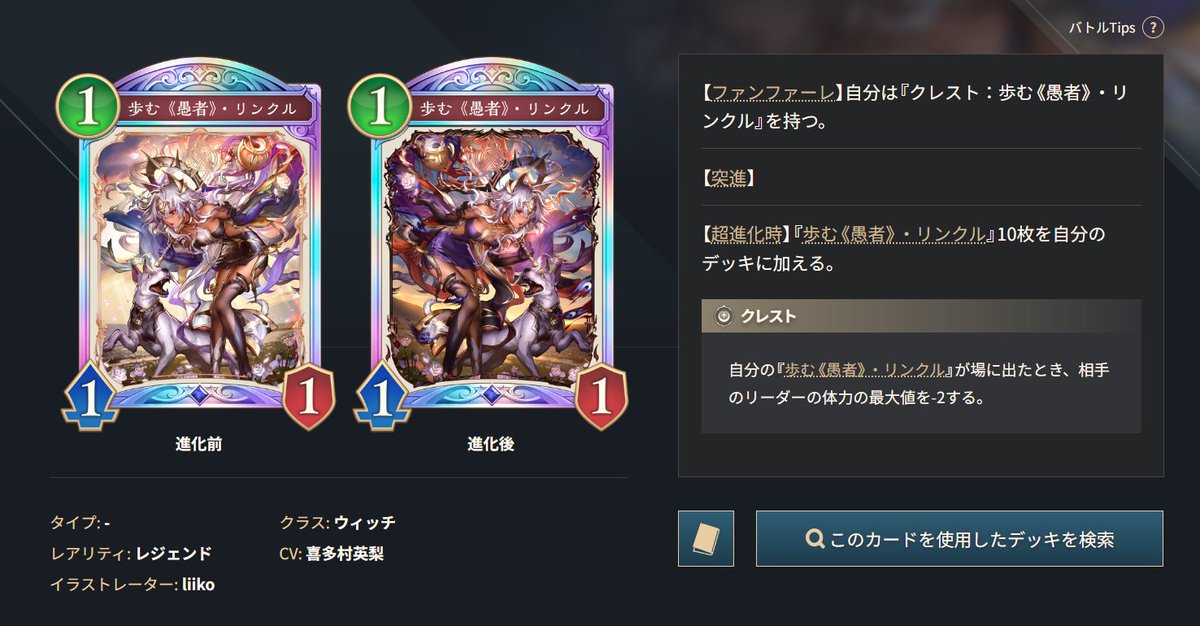This screenshot has height=626, width=1200.
Task: Search decks with このカードを使用したデッキを検索
Action: pyautogui.click(x=959, y=539)
